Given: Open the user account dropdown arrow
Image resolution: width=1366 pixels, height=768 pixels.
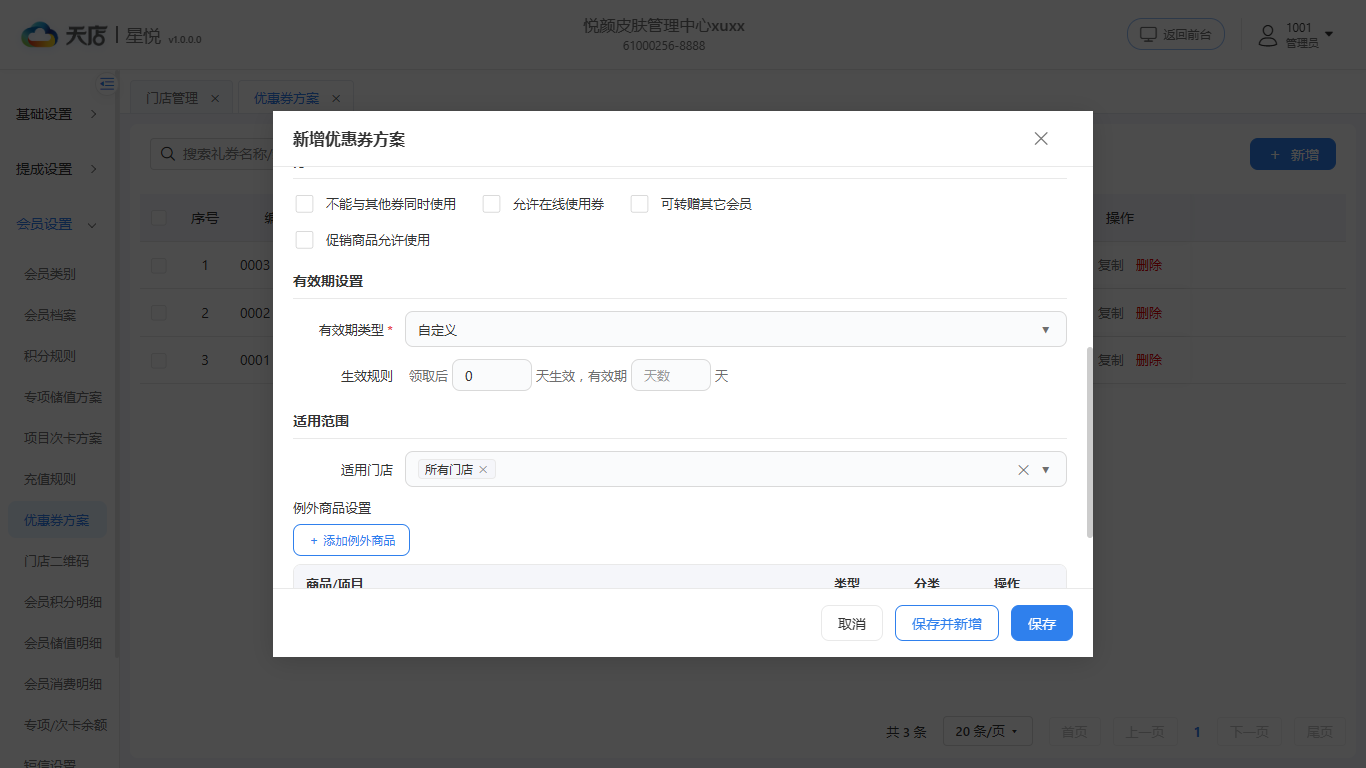Looking at the screenshot, I should [1329, 34].
